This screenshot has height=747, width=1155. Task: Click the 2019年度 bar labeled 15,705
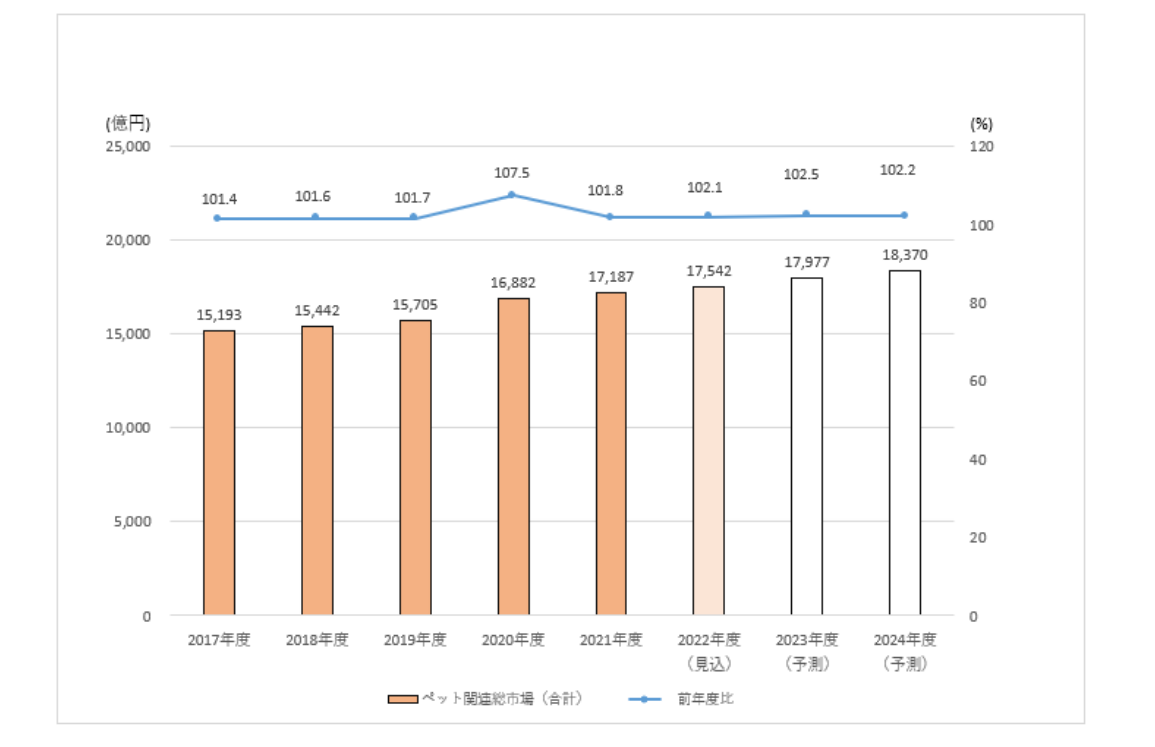pos(415,467)
